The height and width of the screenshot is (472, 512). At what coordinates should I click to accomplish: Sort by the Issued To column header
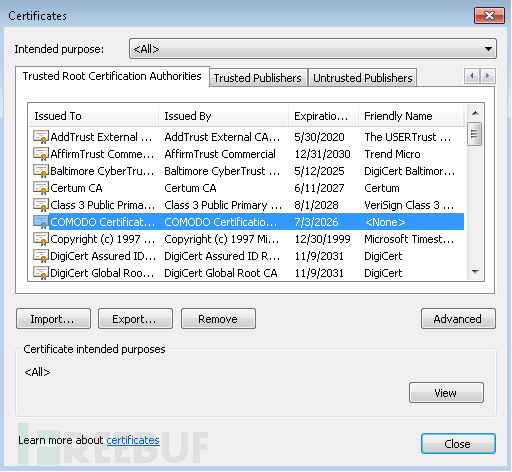click(93, 116)
